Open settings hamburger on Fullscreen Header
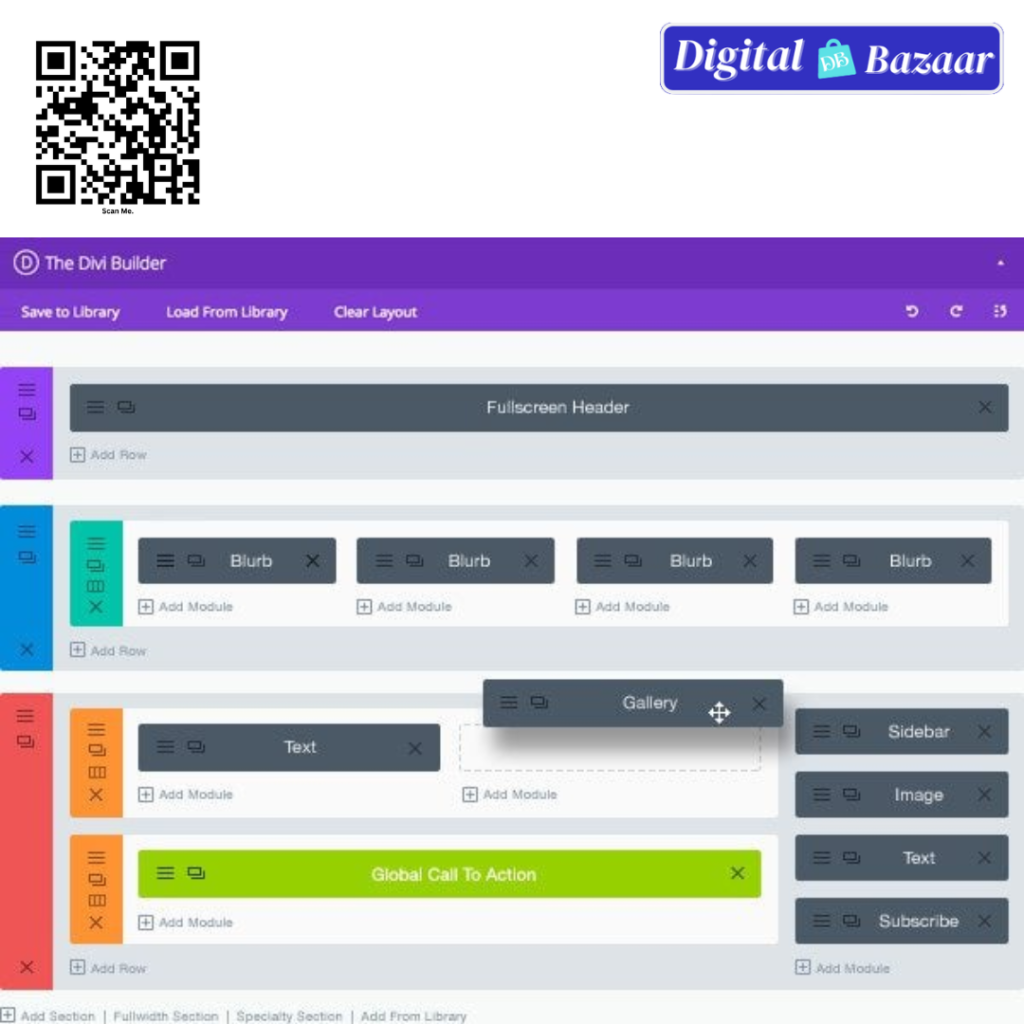Image resolution: width=1024 pixels, height=1024 pixels. point(95,407)
